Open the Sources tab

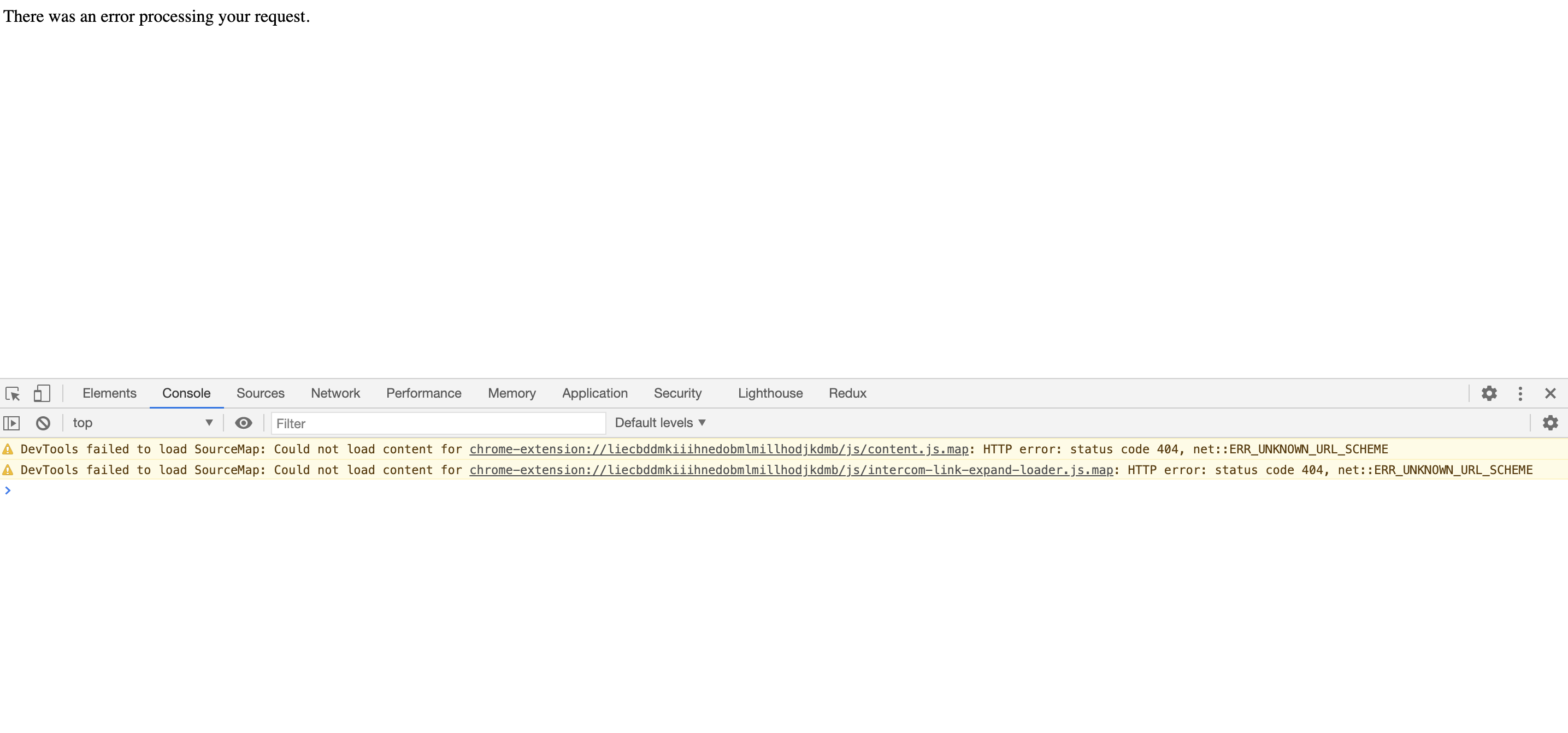261,394
